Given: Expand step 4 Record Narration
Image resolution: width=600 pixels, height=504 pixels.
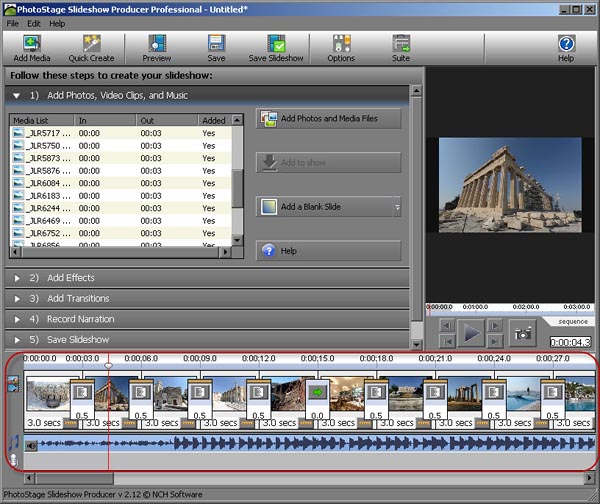Looking at the screenshot, I should (x=17, y=319).
